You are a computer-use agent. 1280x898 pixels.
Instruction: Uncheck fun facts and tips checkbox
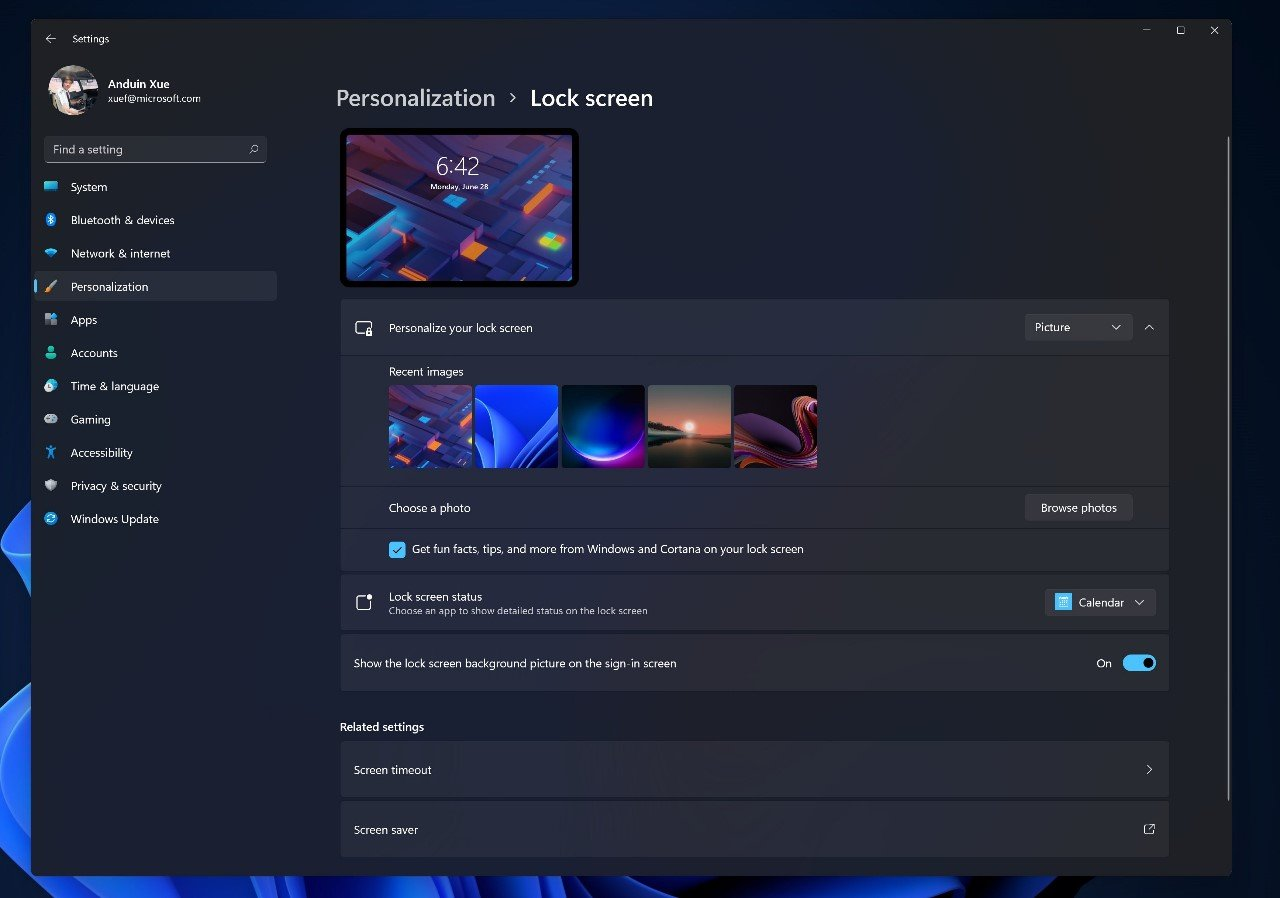[397, 549]
